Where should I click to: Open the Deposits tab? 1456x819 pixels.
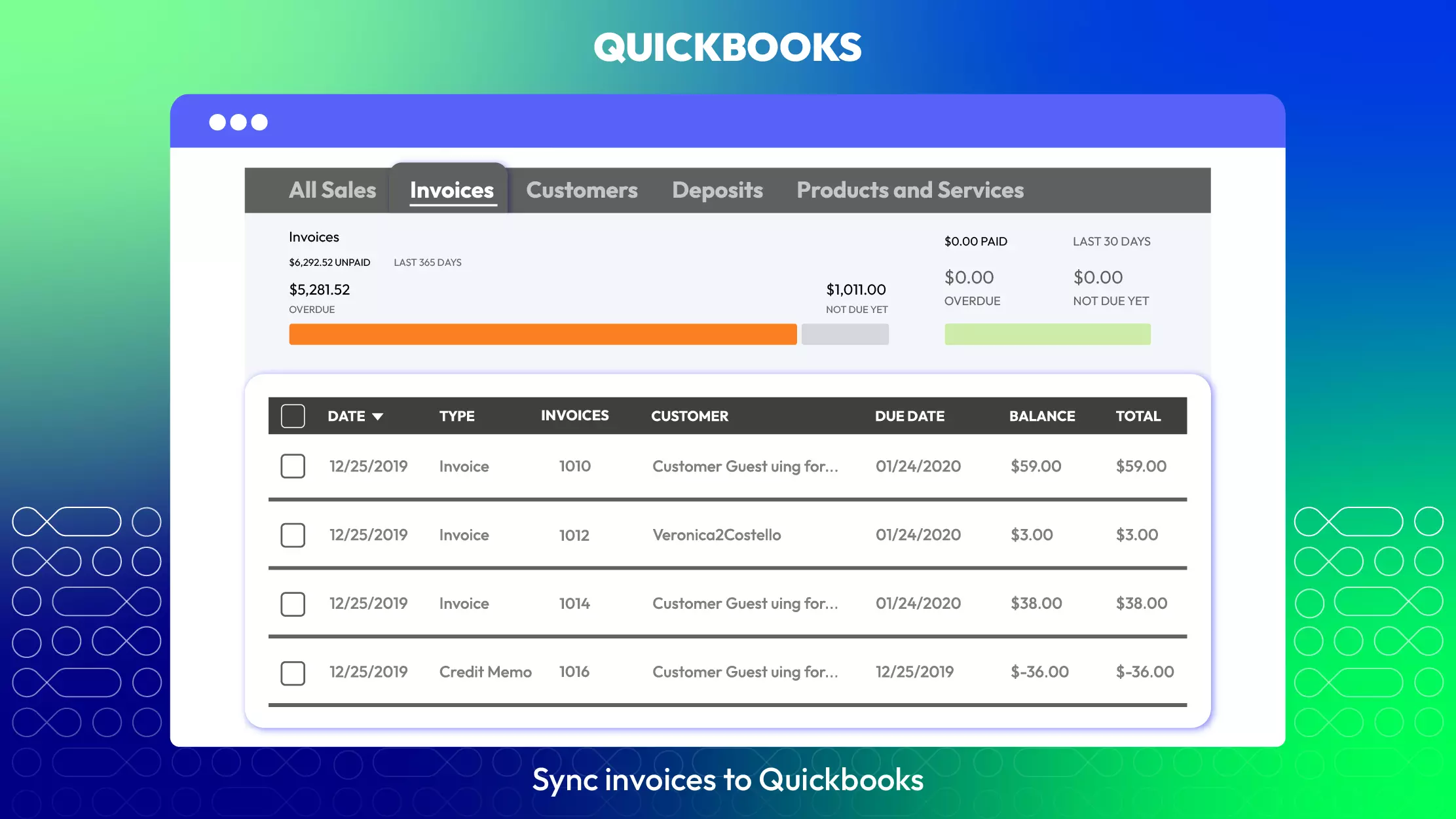717,190
